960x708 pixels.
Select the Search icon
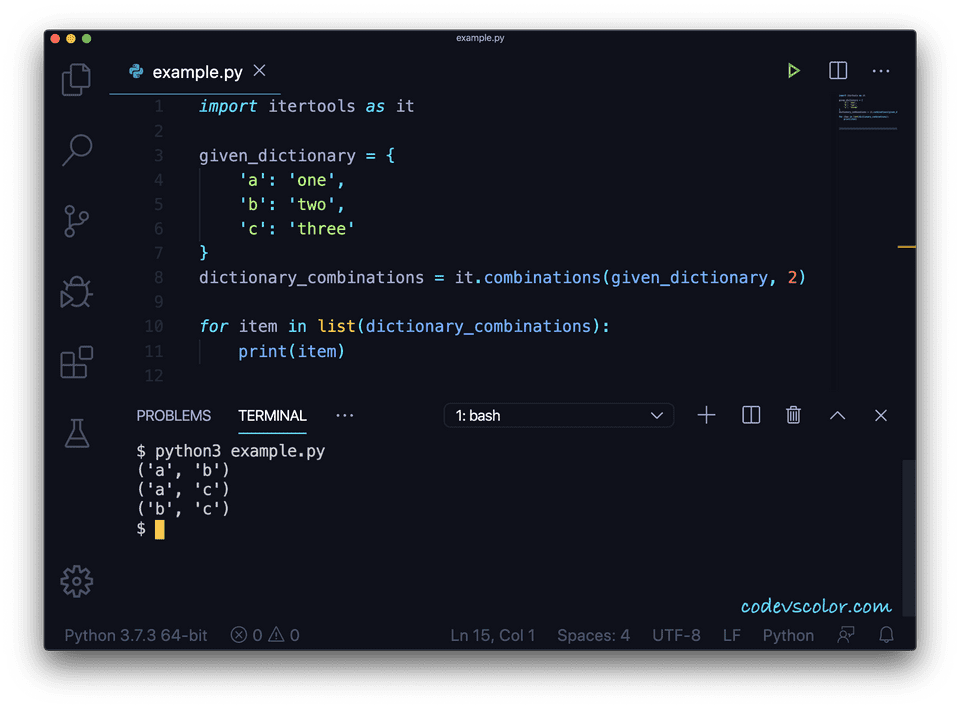77,150
